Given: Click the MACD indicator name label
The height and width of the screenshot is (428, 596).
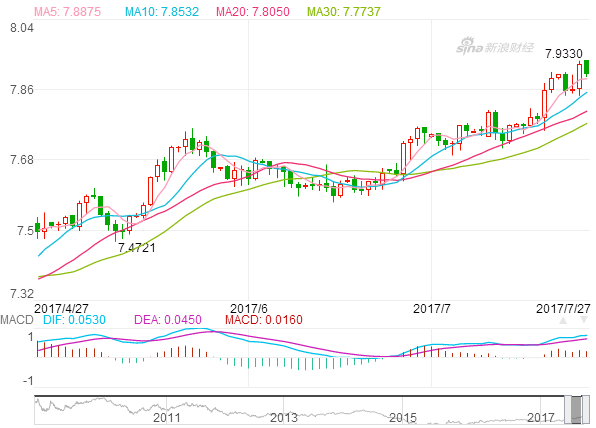Looking at the screenshot, I should point(17,320).
